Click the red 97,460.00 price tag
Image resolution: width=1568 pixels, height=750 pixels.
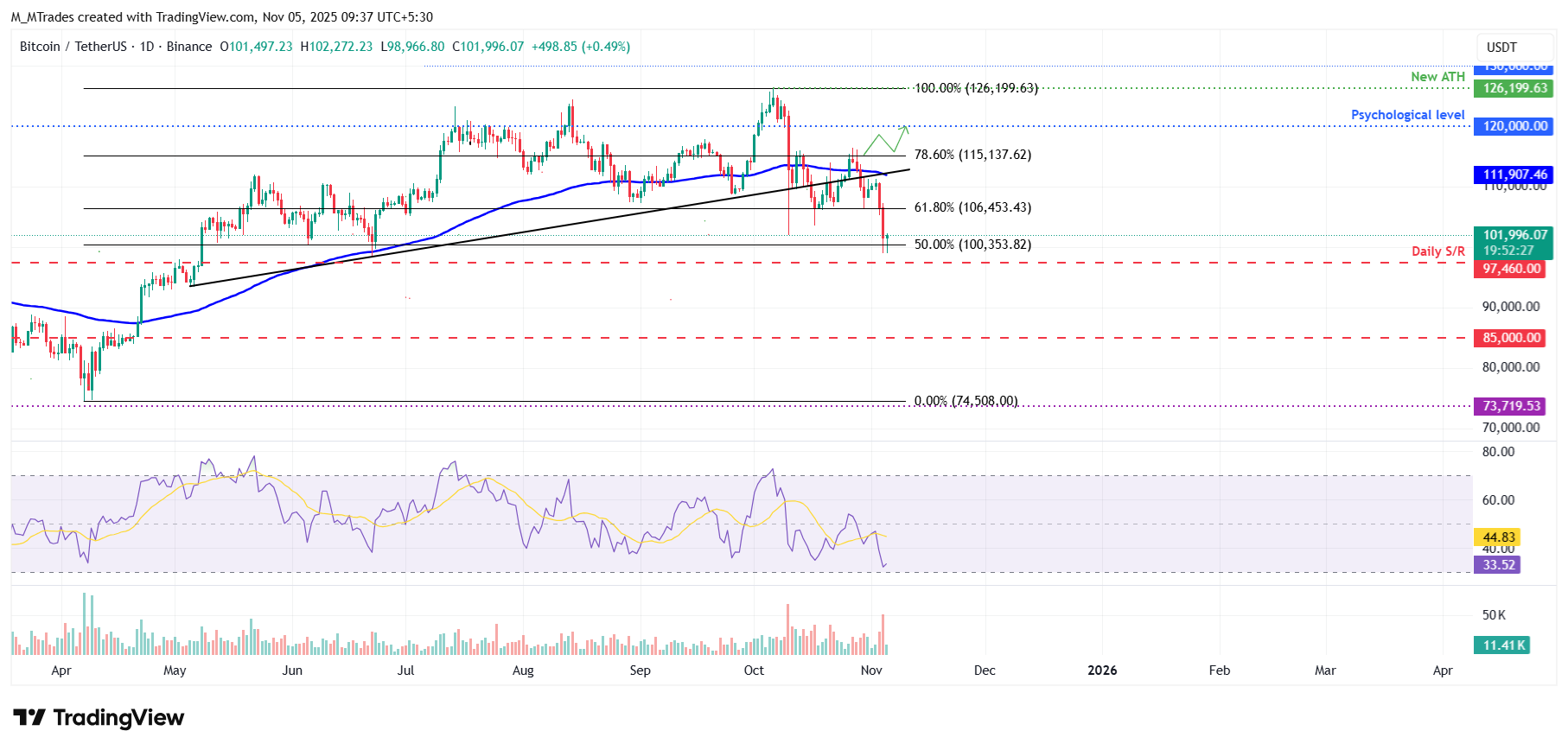pos(1512,269)
